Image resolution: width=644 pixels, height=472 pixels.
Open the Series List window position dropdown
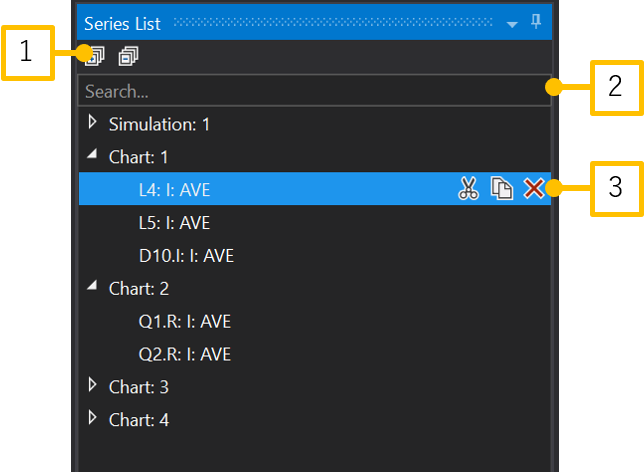click(x=512, y=23)
